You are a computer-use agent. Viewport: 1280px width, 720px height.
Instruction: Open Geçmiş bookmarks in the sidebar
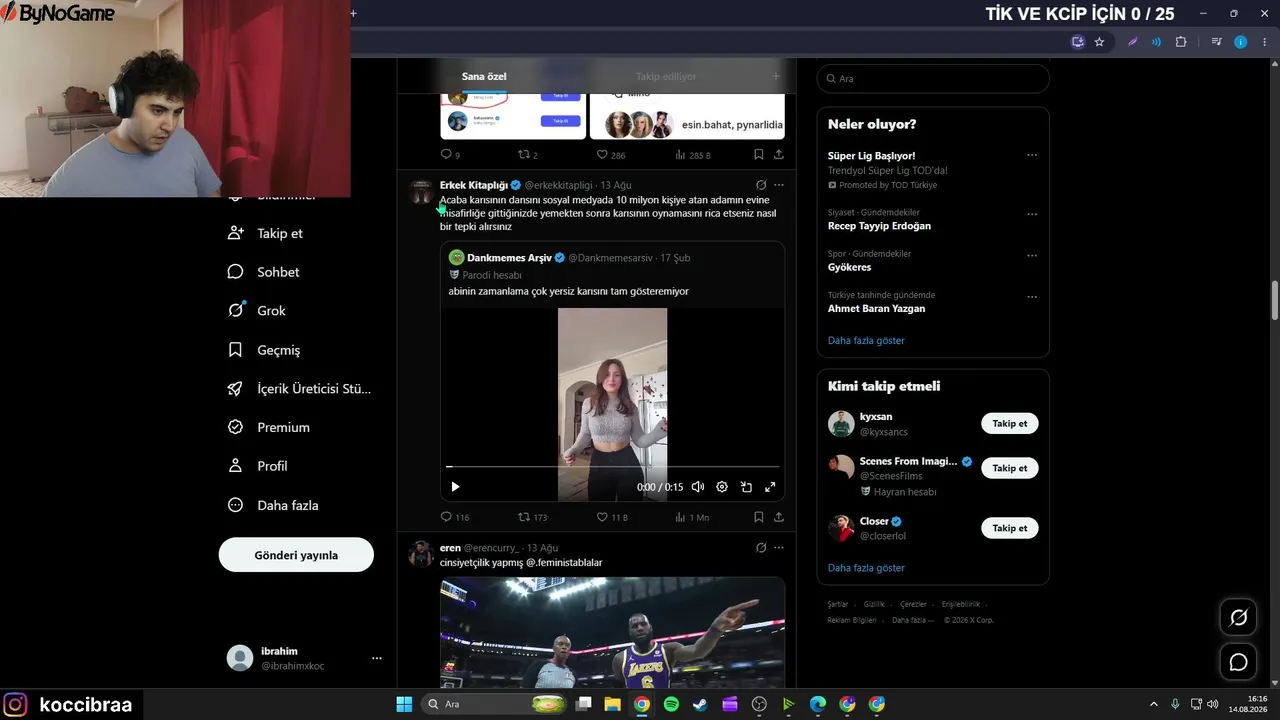point(264,350)
